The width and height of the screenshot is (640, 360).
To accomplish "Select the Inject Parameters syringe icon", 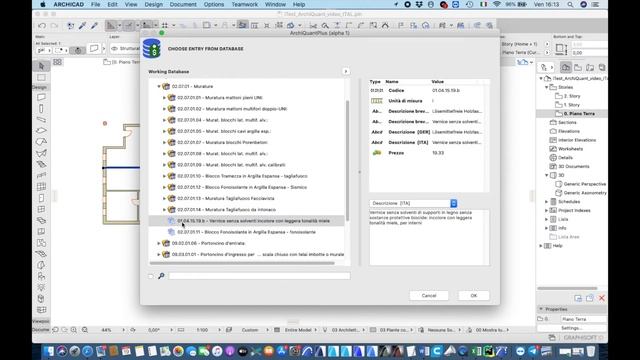I will pyautogui.click(x=94, y=25).
